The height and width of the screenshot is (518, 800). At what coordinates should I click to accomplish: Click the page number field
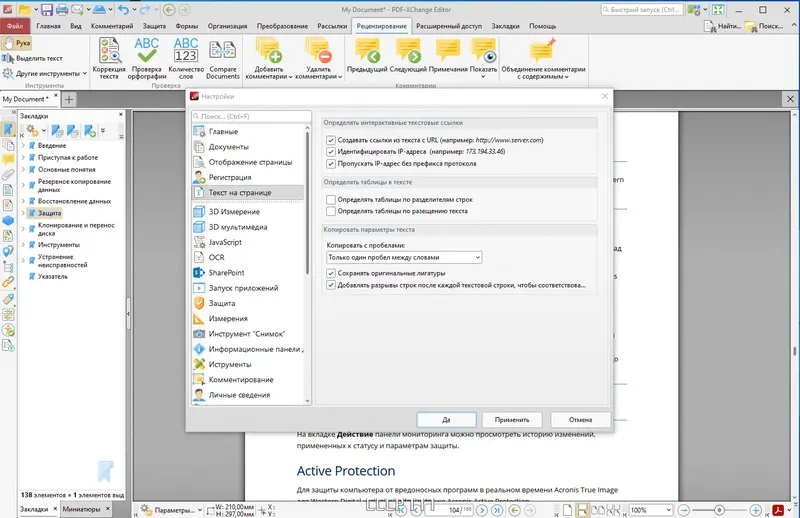click(449, 510)
